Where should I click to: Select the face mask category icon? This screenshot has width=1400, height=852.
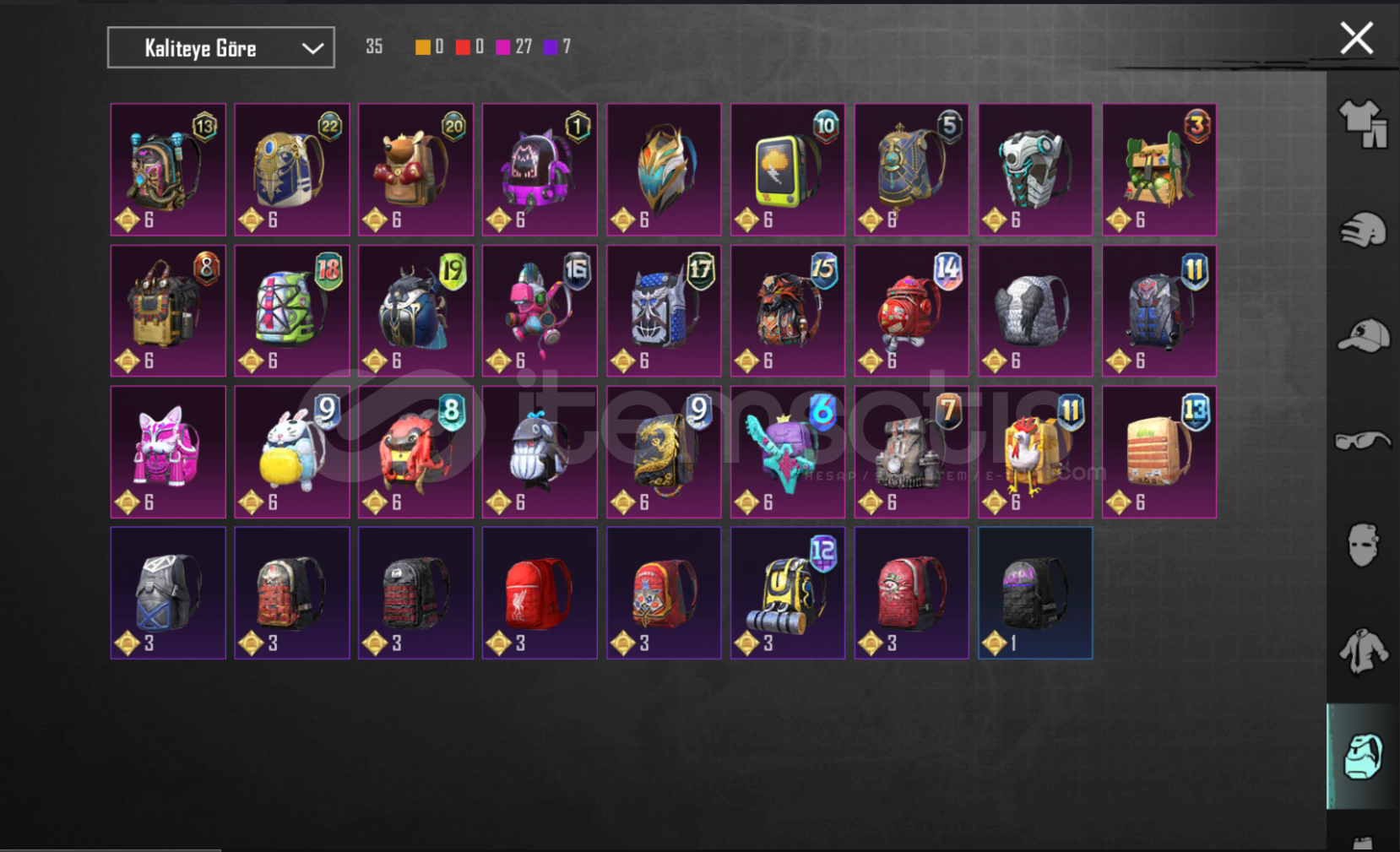click(1363, 545)
